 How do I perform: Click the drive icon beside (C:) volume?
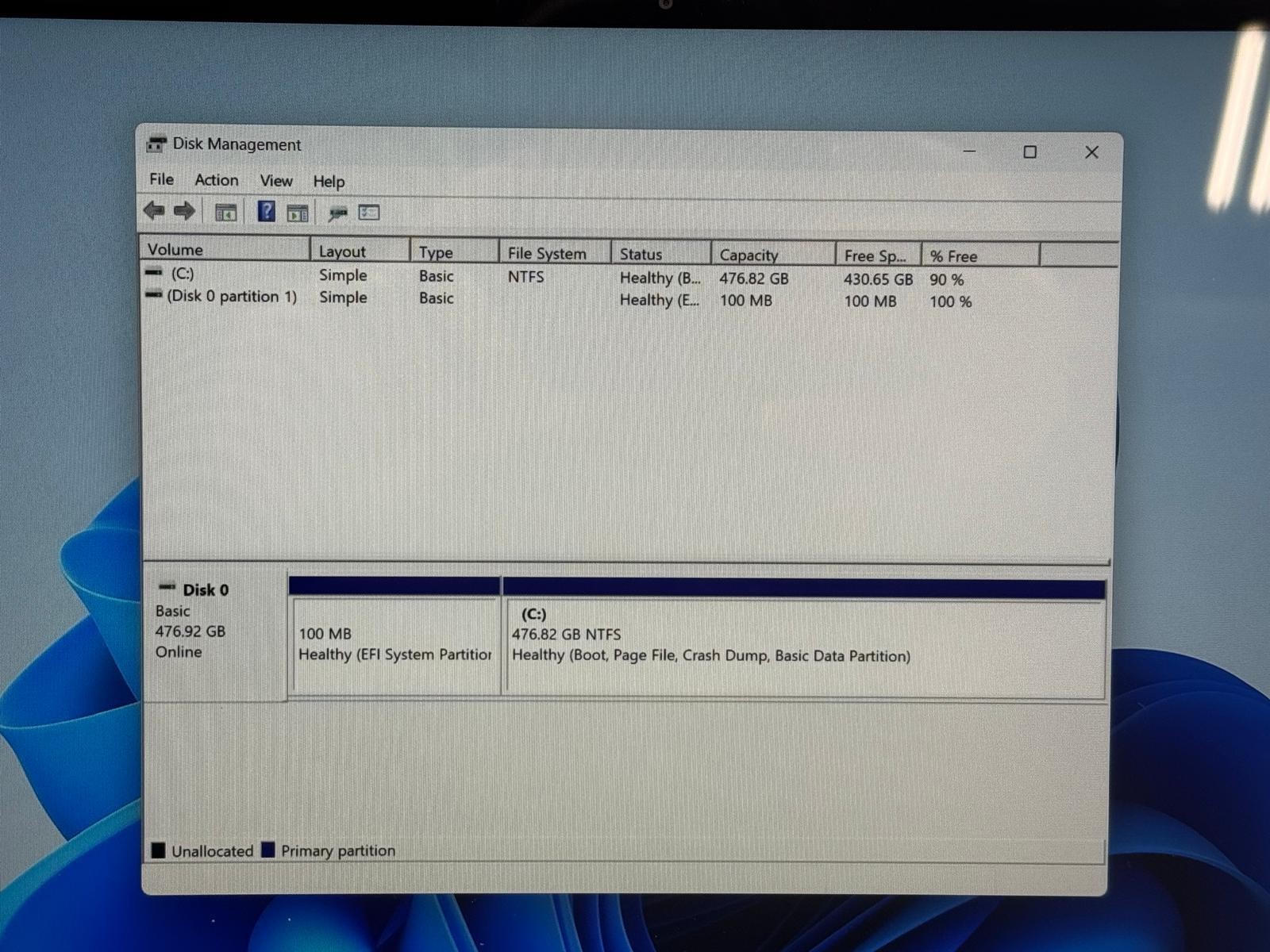pos(154,272)
